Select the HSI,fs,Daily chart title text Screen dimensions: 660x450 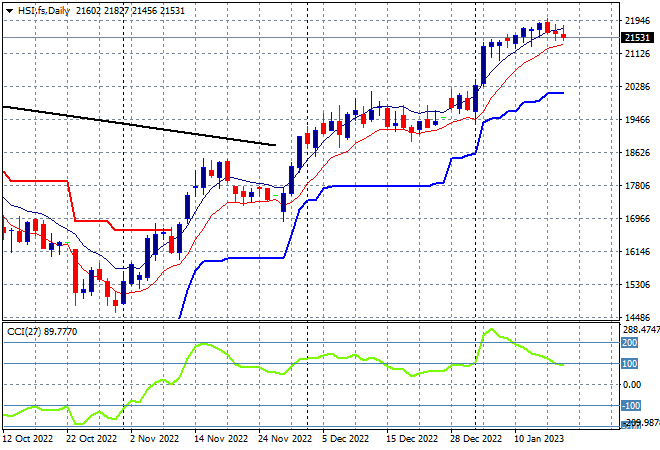(44, 11)
